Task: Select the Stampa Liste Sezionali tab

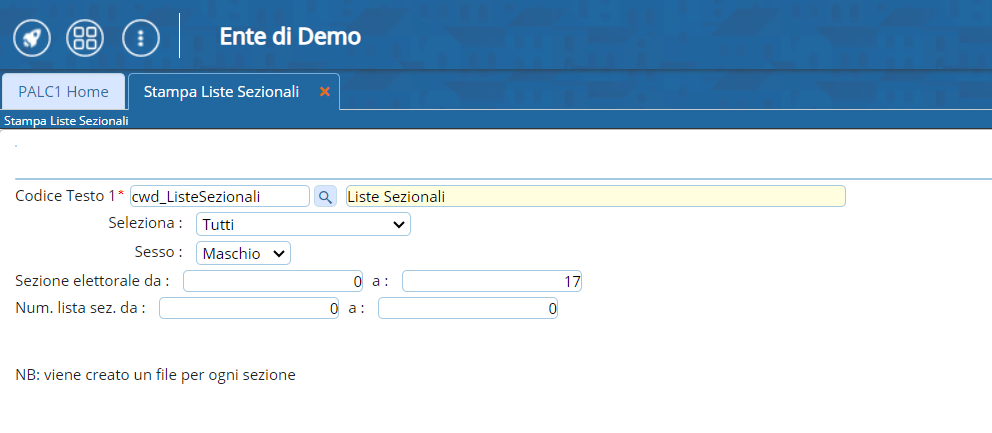Action: pos(221,92)
